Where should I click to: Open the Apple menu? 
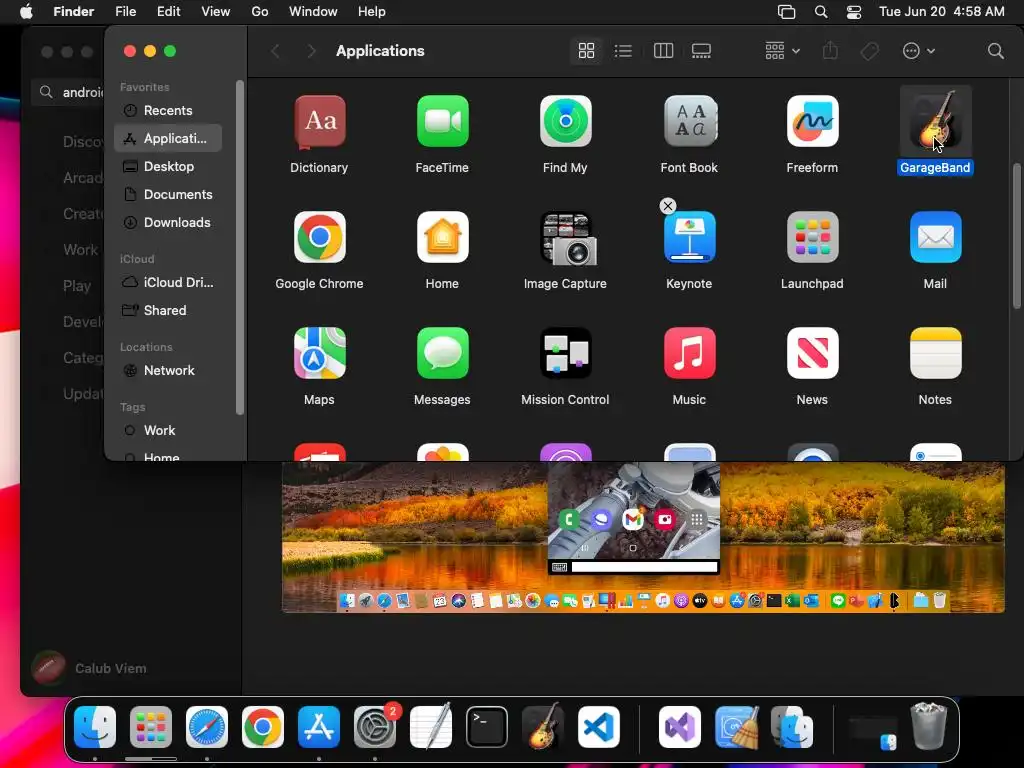click(26, 12)
